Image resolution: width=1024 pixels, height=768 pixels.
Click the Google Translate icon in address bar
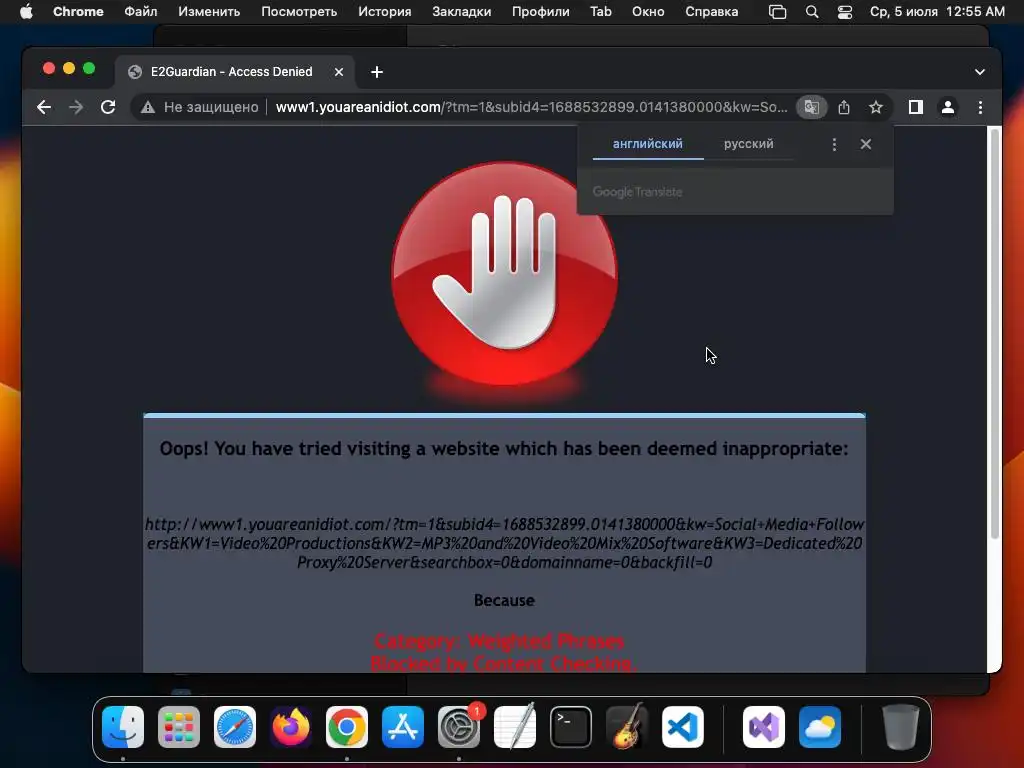click(x=811, y=107)
